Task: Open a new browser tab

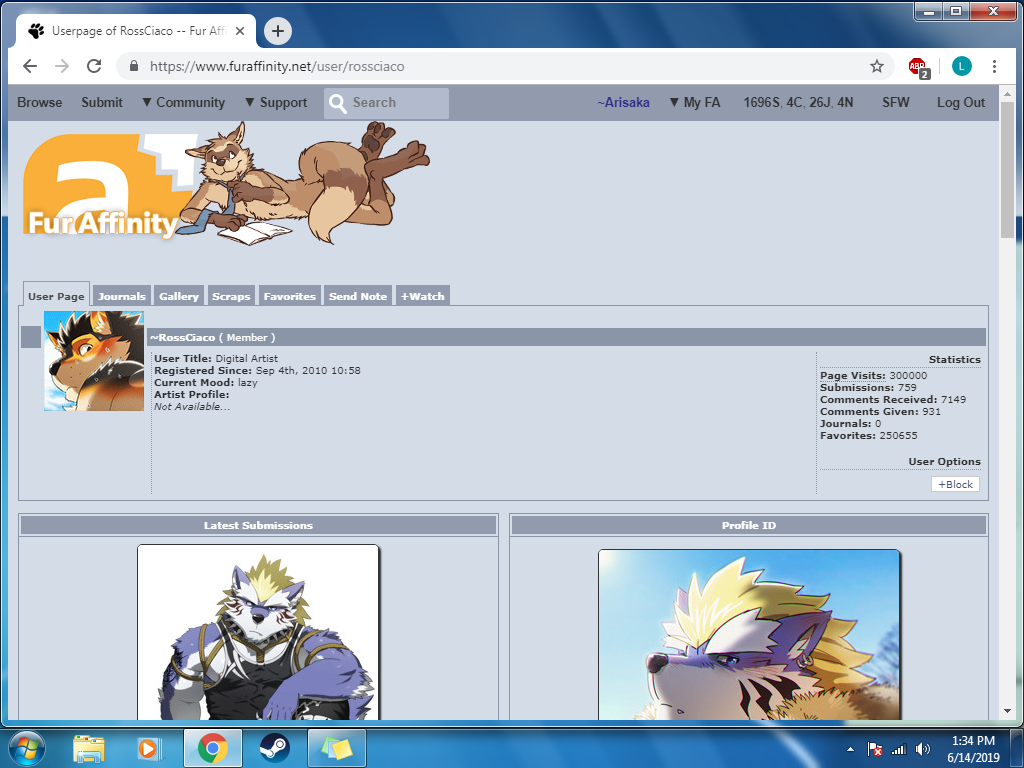Action: click(x=277, y=31)
